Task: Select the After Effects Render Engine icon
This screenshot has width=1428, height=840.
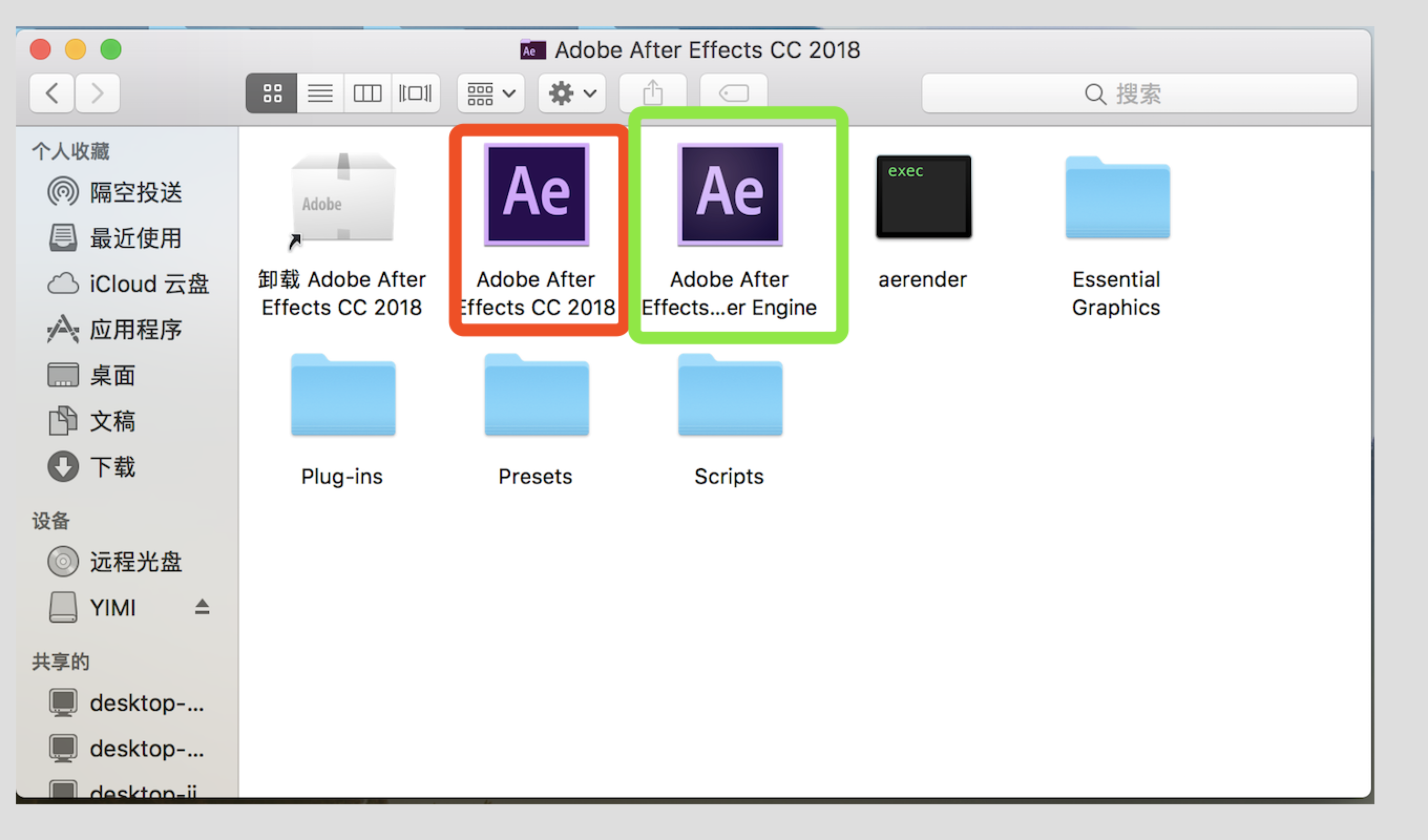Action: 730,194
